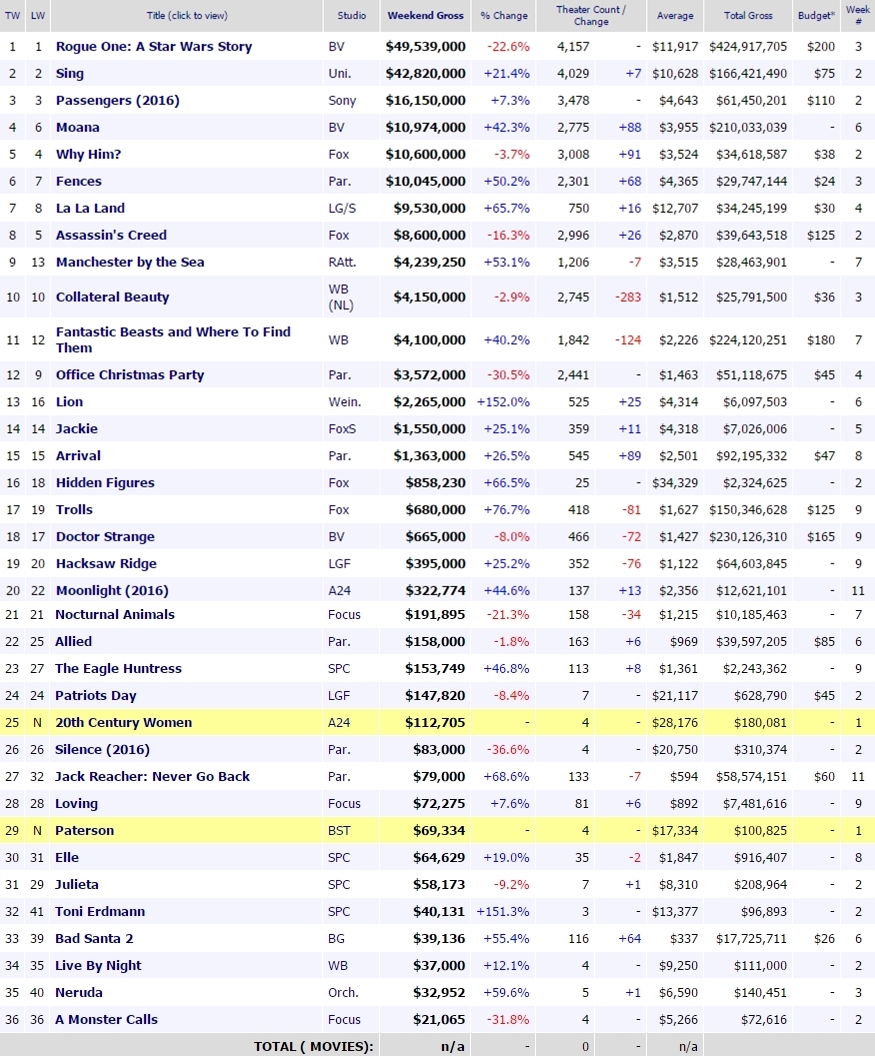Click the BG studio for Bad Santa 2
This screenshot has width=875, height=1056.
click(336, 937)
